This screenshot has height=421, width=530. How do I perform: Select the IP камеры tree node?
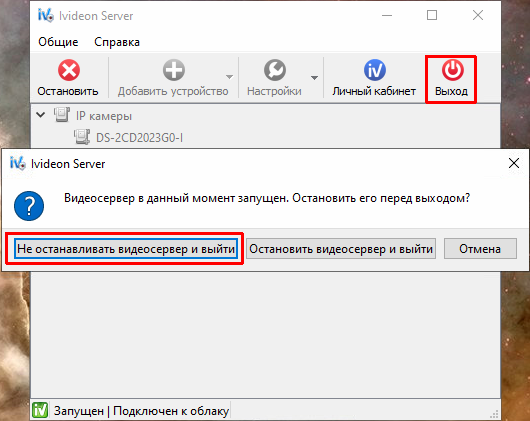click(104, 116)
